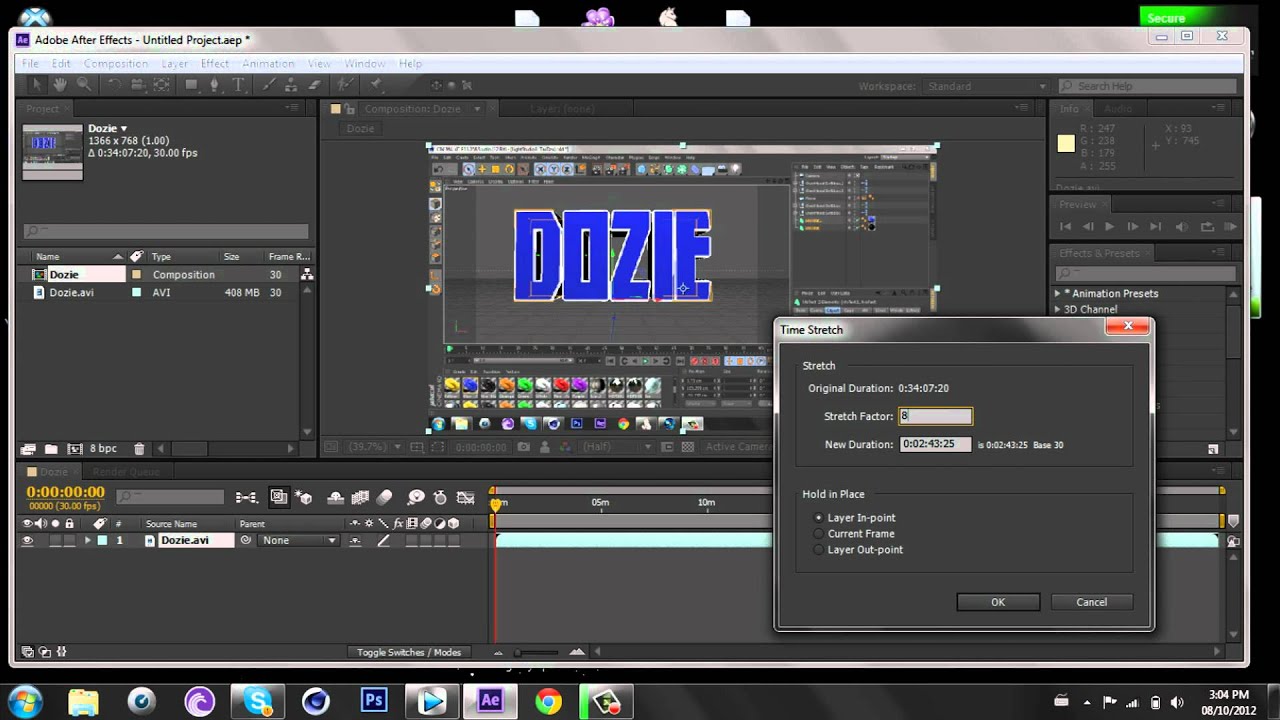Open the File menu
1280x720 pixels.
(31, 64)
